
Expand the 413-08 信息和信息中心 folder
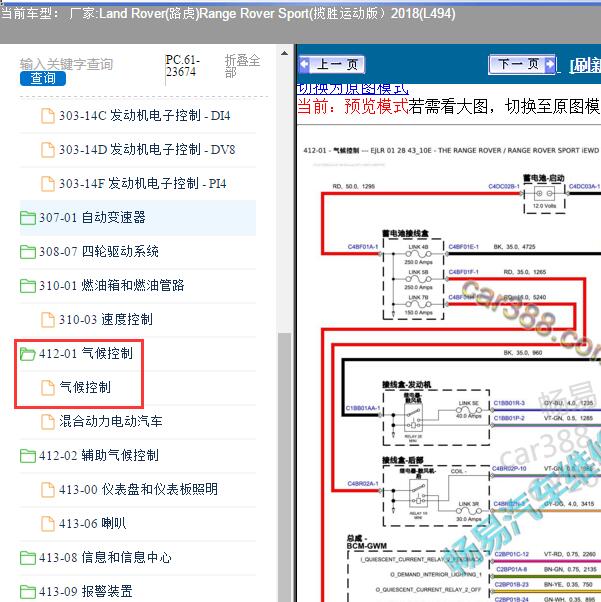click(105, 557)
